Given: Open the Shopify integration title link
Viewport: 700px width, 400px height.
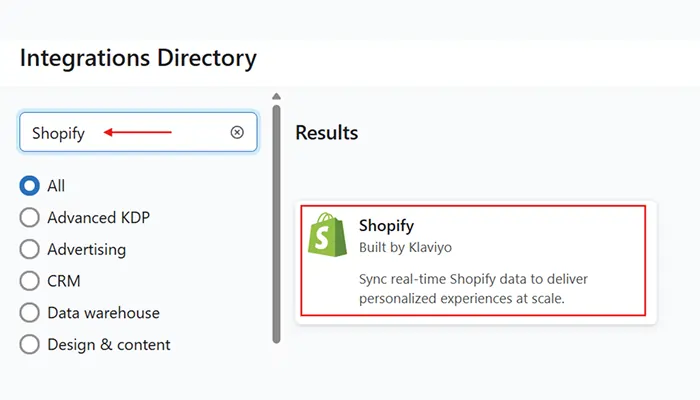Looking at the screenshot, I should coord(386,226).
